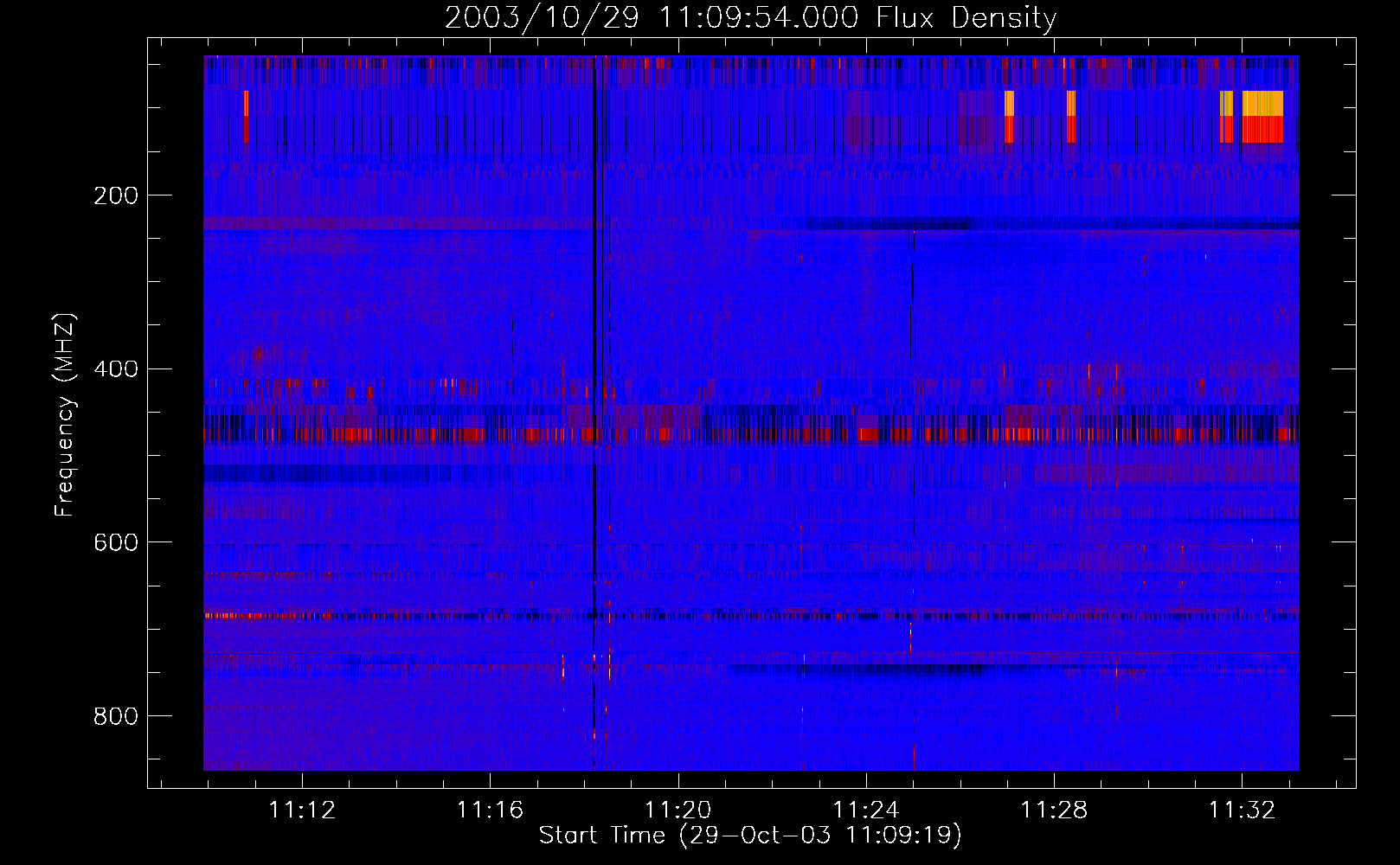Click the plot title "2003/10/29 11:09:54.000 Flux Density"
This screenshot has width=1400, height=865.
tap(750, 18)
